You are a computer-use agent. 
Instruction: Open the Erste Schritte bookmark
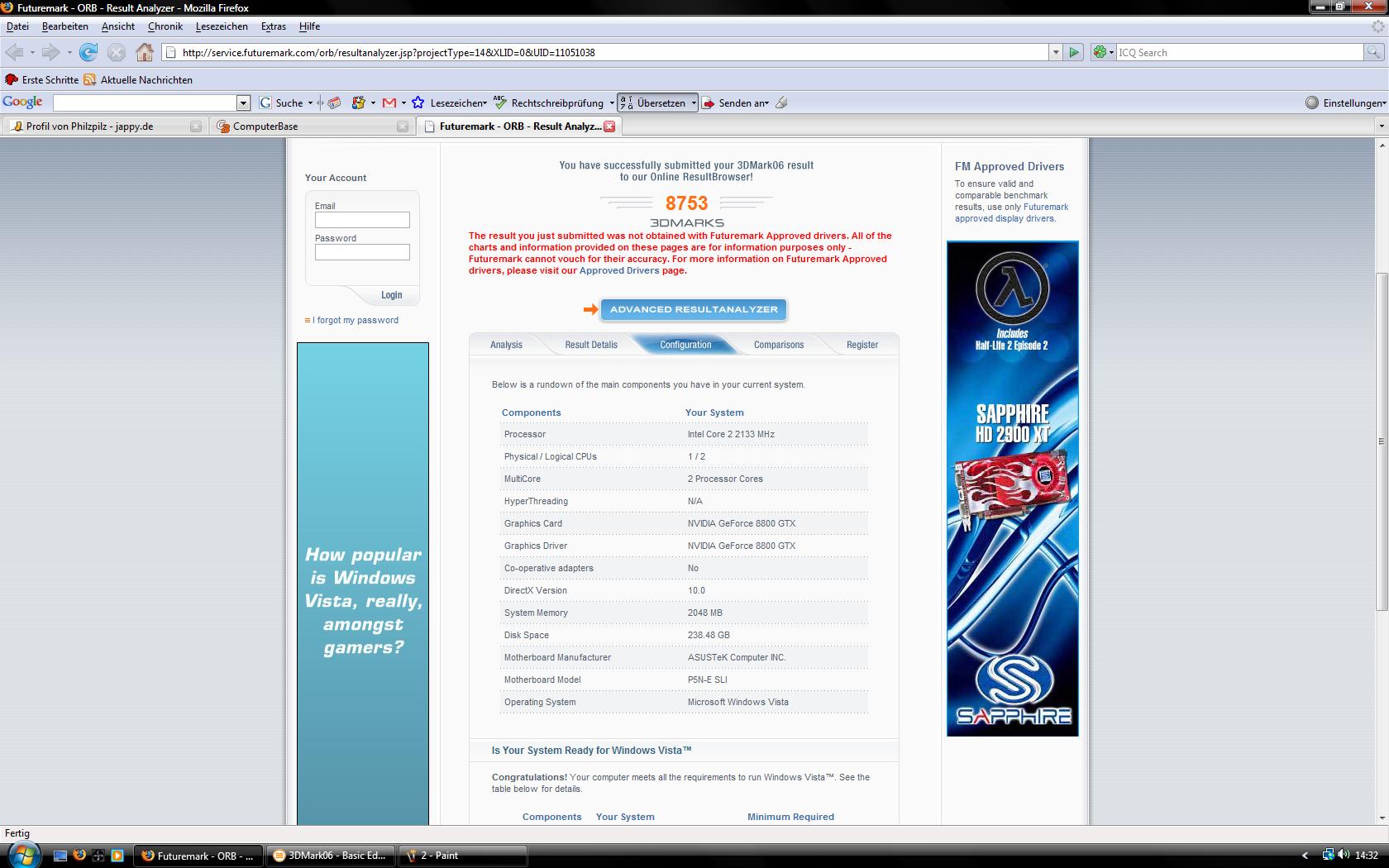[41, 79]
